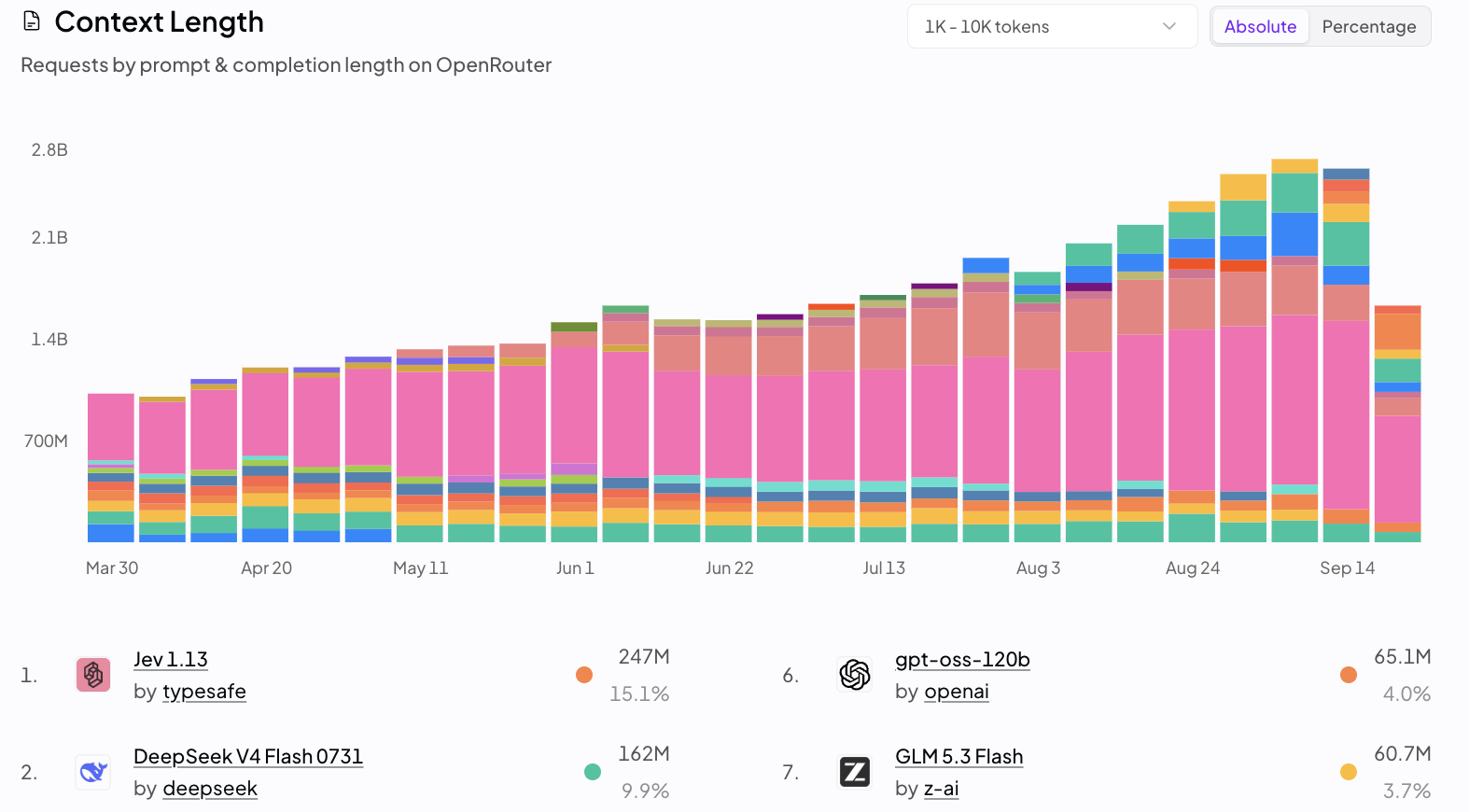Open the typesafe author link
The image size is (1469, 812).
coord(204,692)
